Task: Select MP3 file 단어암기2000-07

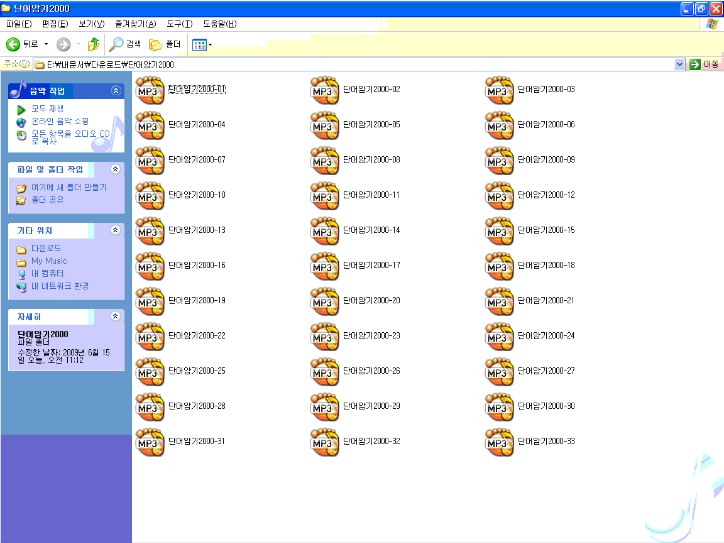Action: click(x=181, y=160)
